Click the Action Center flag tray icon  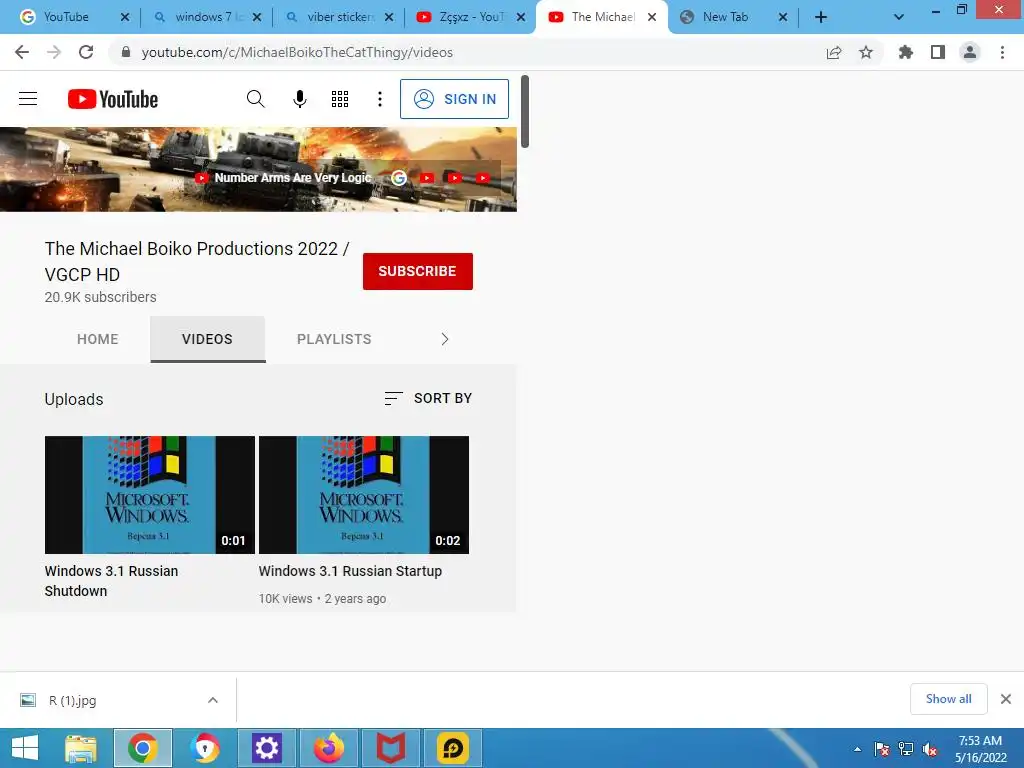pos(882,749)
